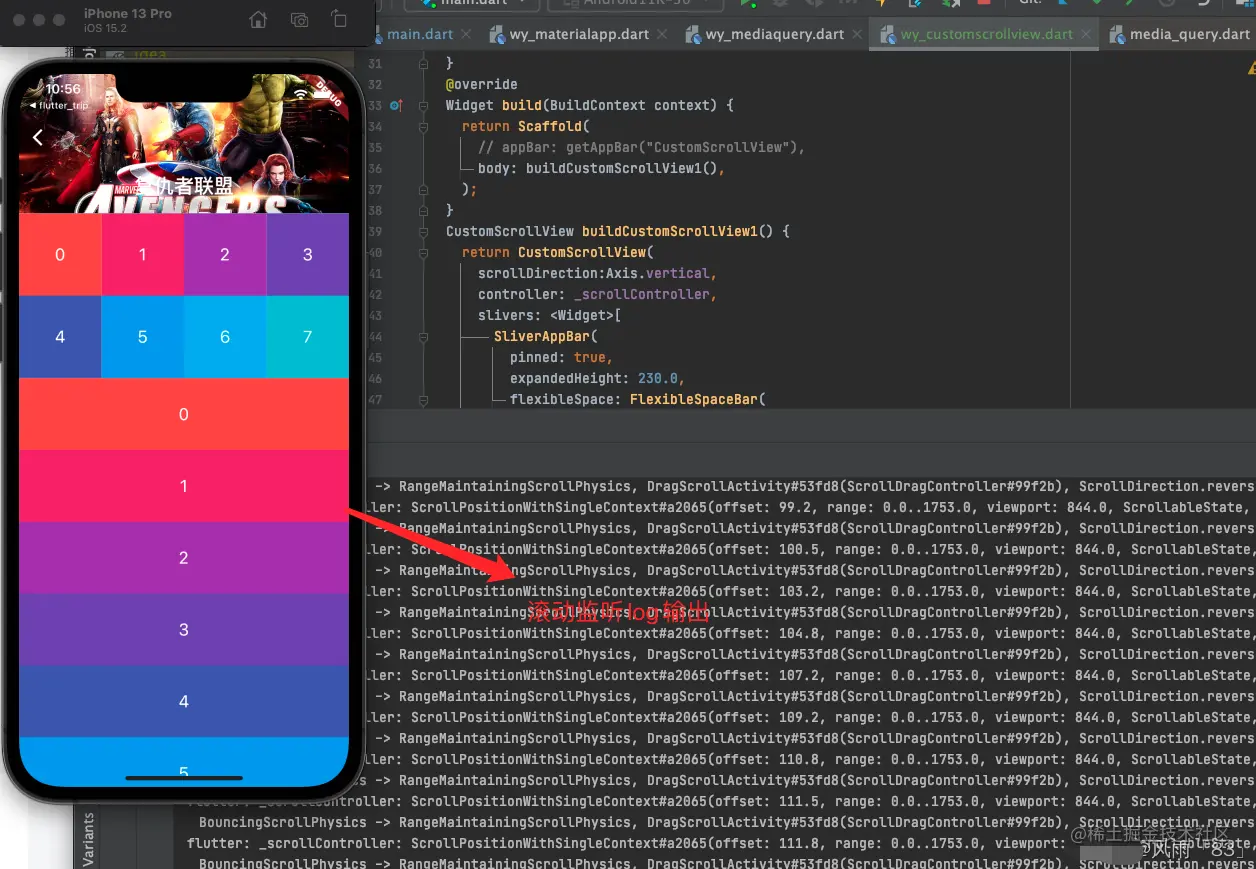Tap the deep purple list row 3

tap(184, 630)
